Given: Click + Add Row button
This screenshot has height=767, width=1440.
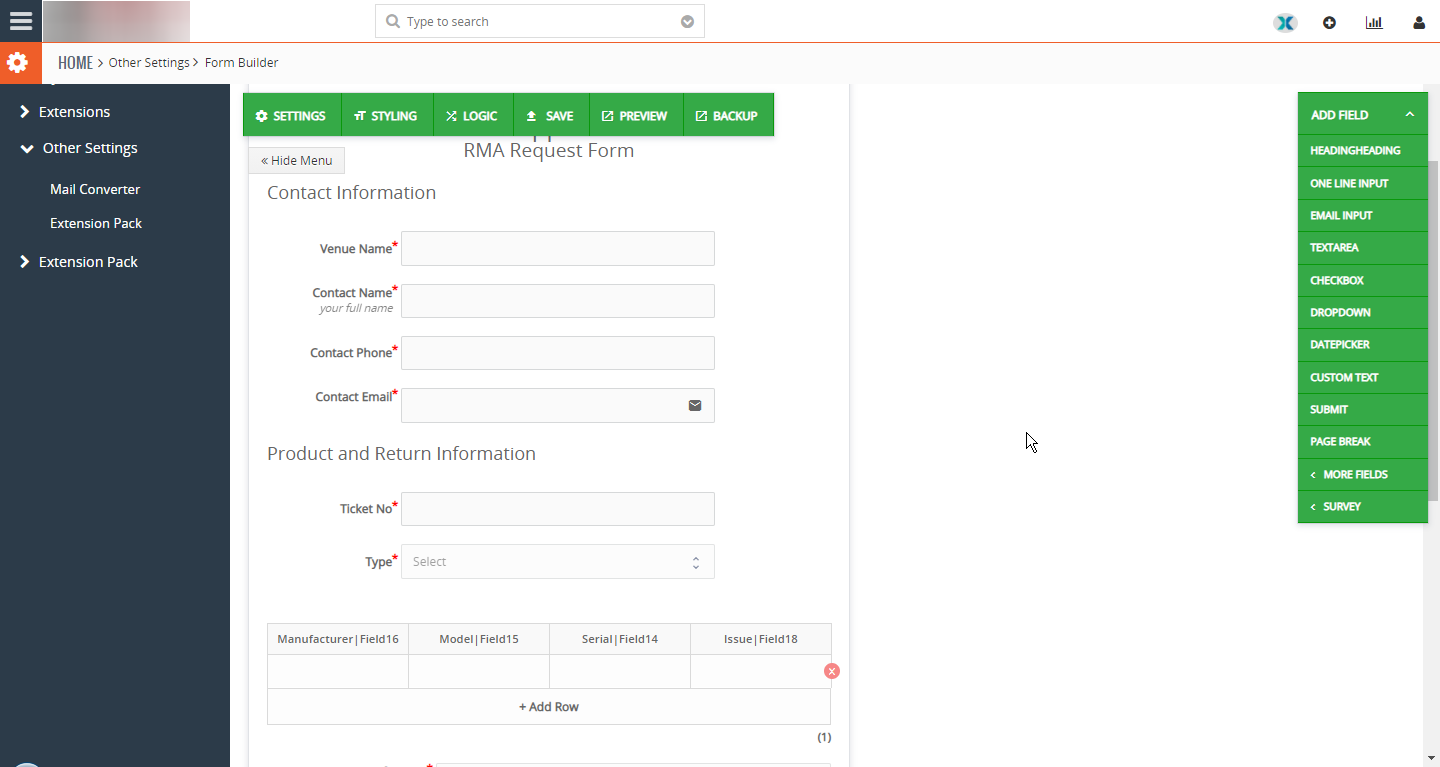Looking at the screenshot, I should point(549,707).
